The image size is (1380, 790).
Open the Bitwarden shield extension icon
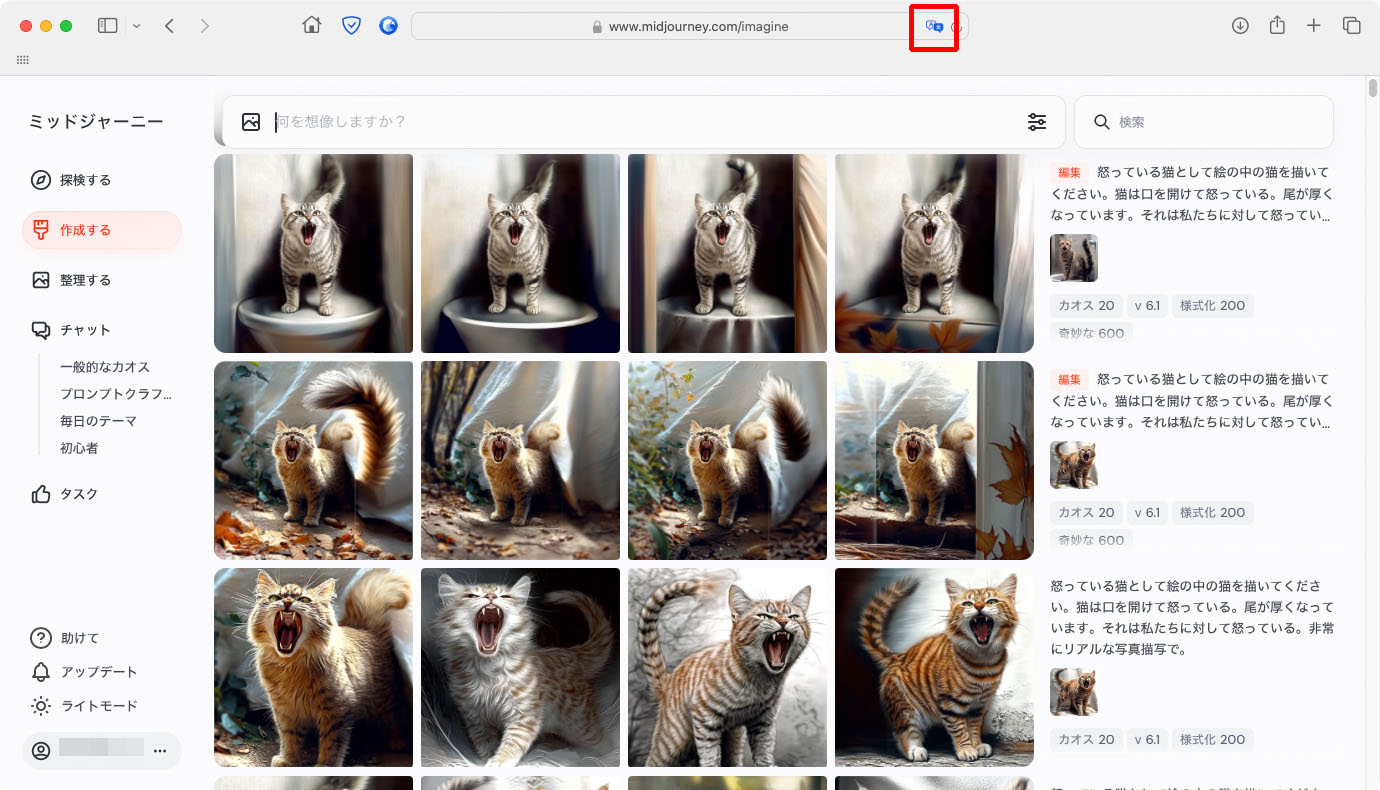point(351,26)
